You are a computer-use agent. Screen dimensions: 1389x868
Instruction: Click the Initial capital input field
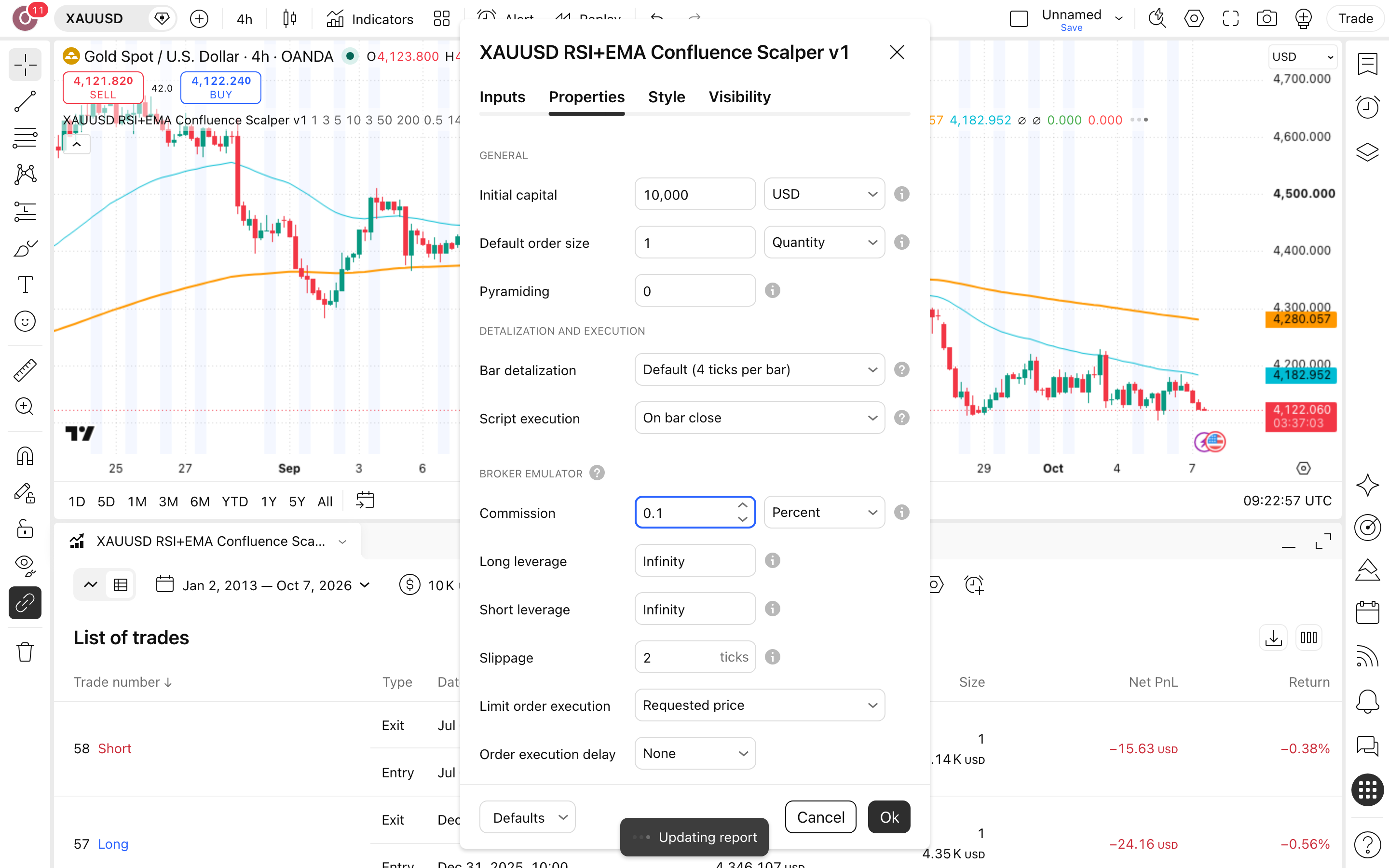(695, 194)
